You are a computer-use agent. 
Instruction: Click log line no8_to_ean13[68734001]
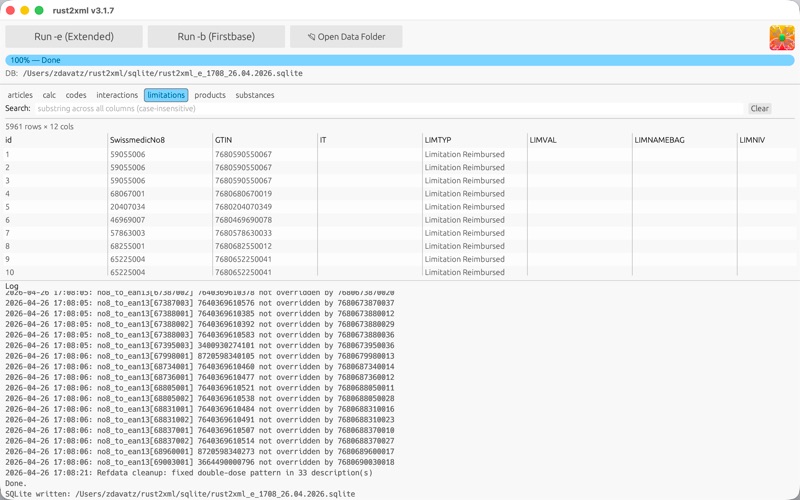point(199,367)
